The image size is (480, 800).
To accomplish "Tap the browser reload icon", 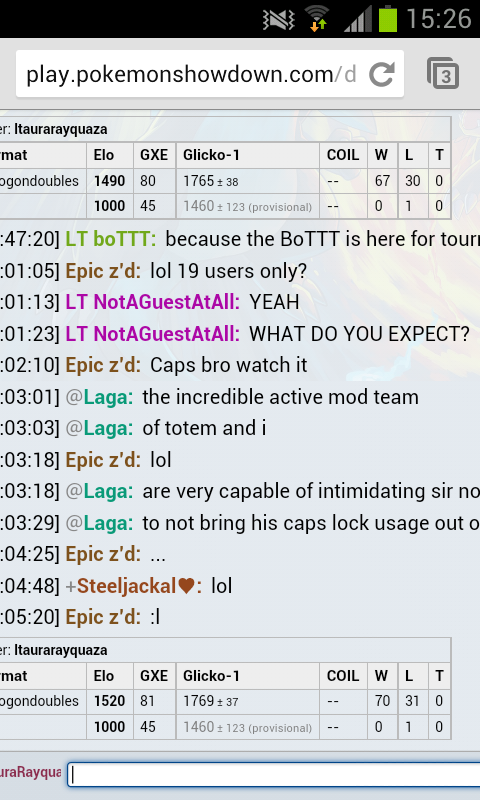I will pyautogui.click(x=382, y=74).
